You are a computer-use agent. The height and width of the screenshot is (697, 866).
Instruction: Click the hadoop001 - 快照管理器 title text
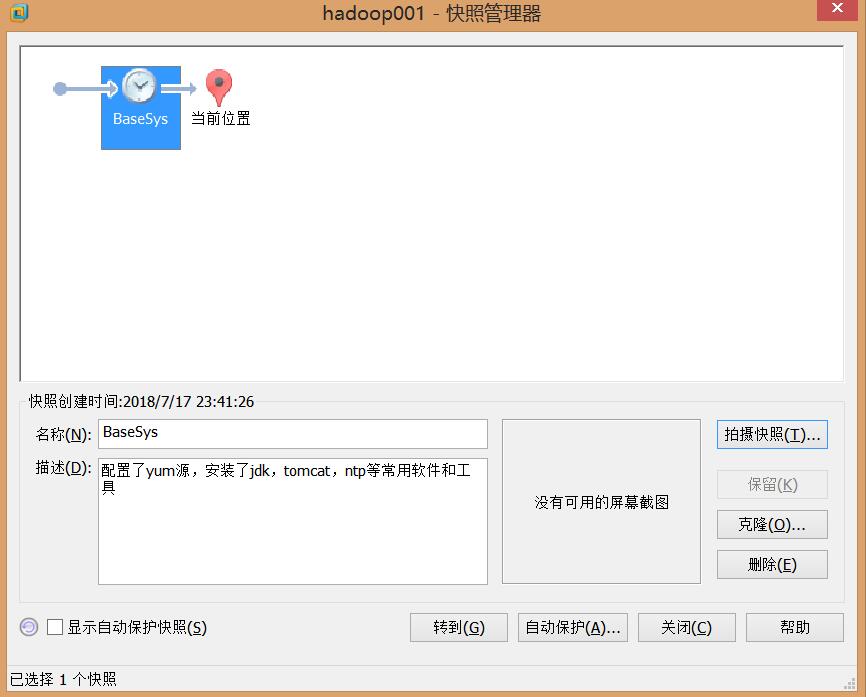(x=432, y=13)
